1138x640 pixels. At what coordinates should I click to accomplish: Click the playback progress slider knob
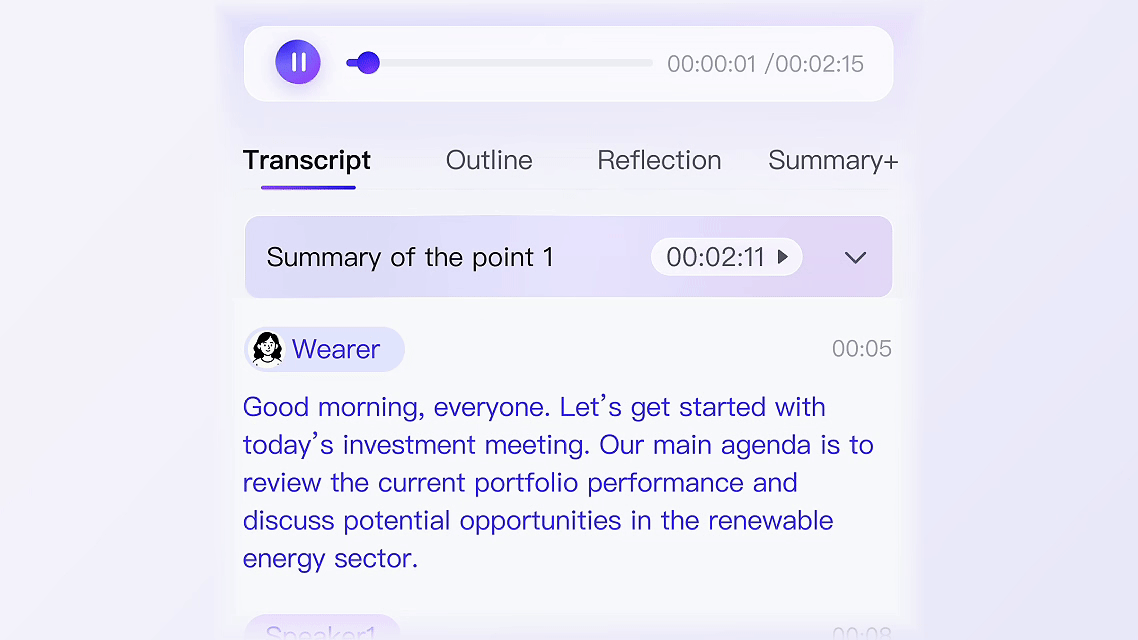368,63
